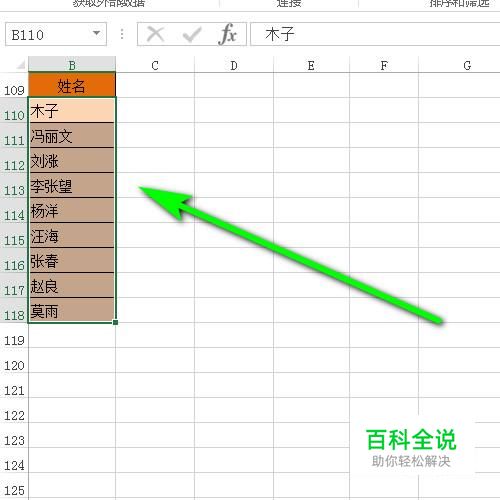Select column B header

(72, 64)
